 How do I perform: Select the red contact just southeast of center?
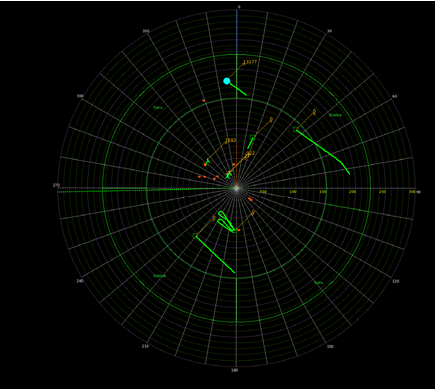coord(250,199)
